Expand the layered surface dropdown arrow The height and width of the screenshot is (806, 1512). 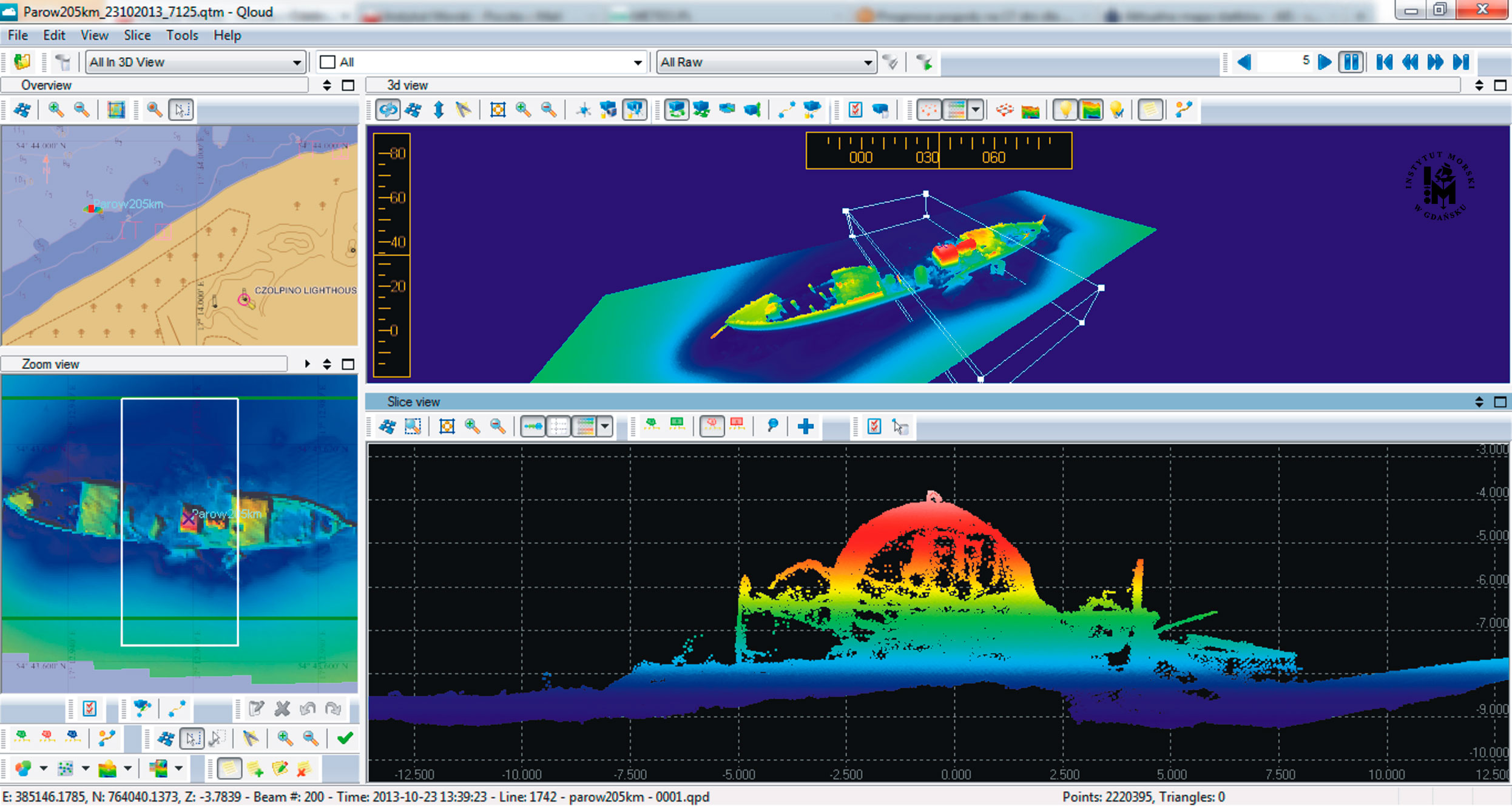tap(178, 768)
